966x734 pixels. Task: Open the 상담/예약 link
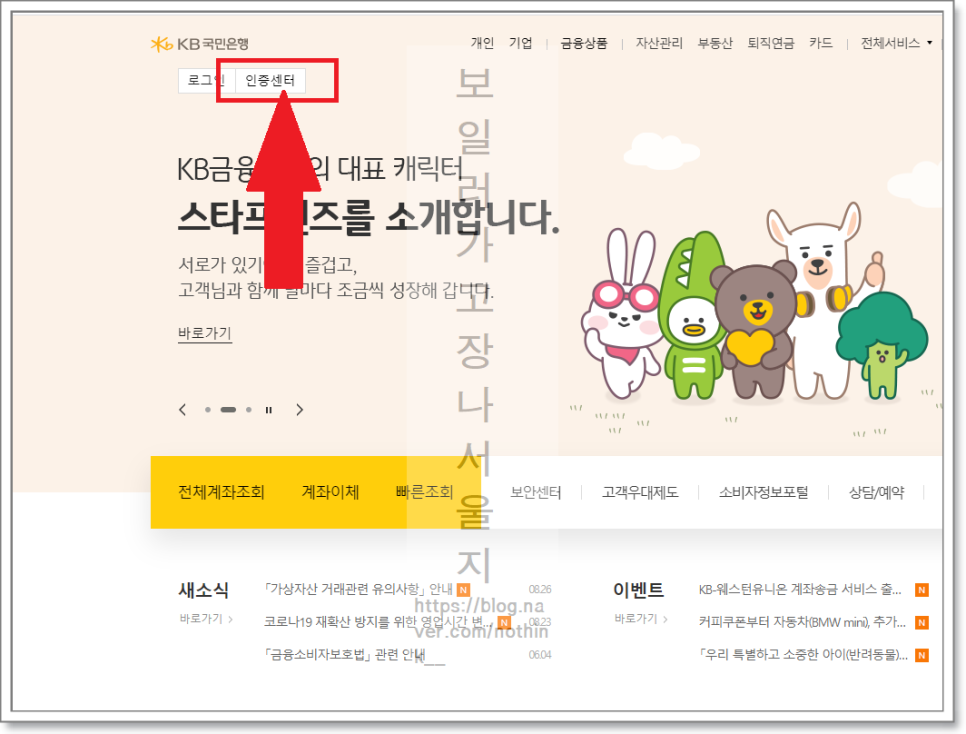(877, 492)
